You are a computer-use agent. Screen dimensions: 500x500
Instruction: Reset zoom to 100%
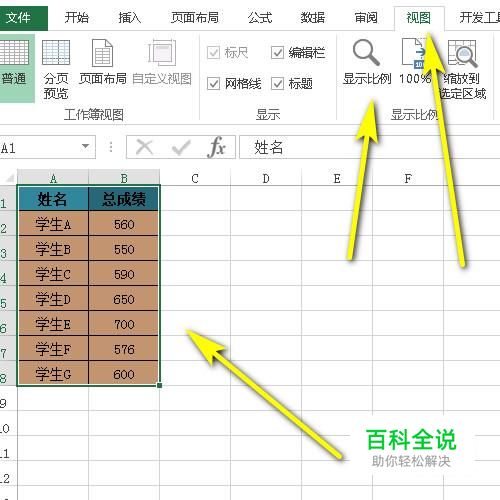click(415, 62)
